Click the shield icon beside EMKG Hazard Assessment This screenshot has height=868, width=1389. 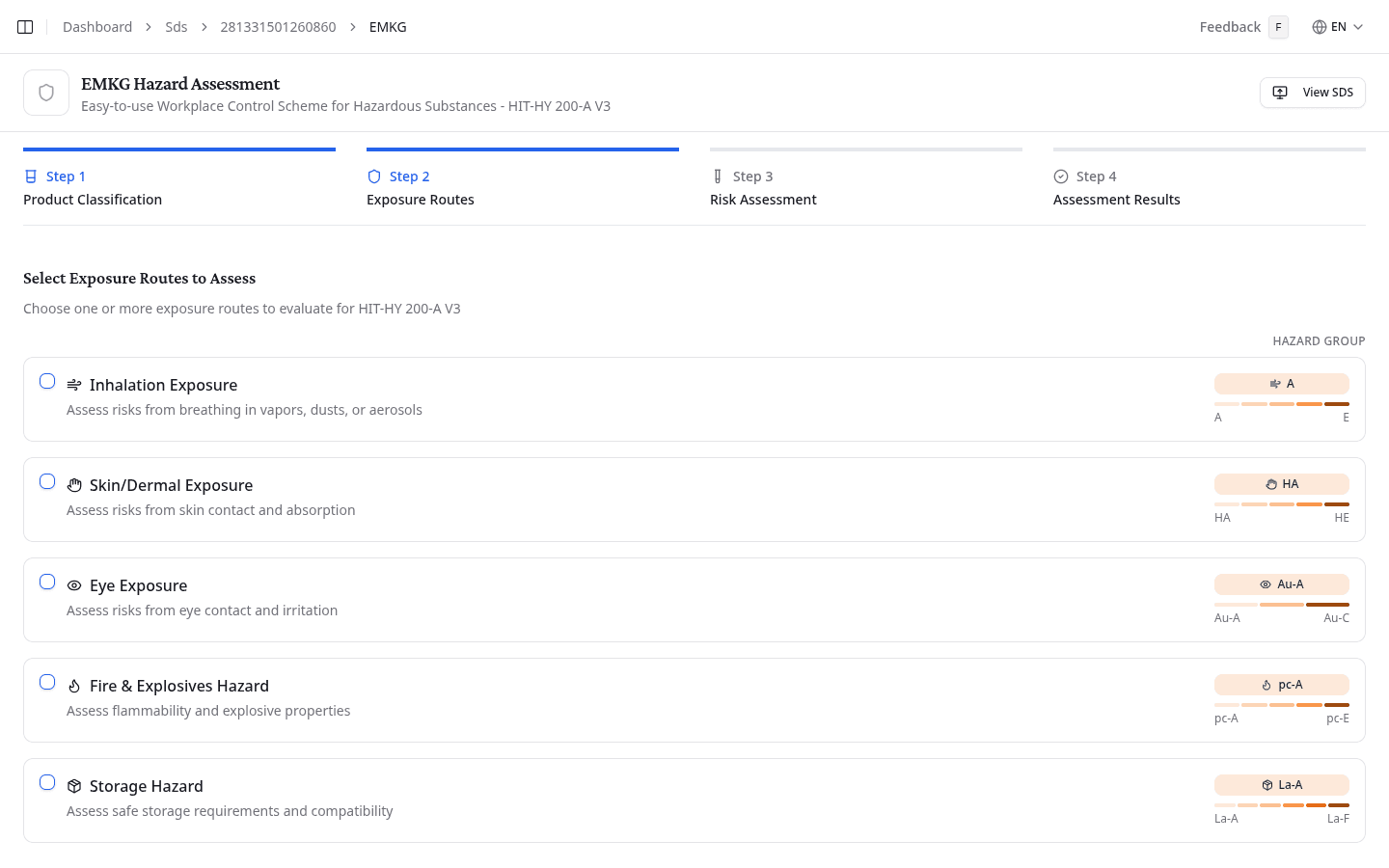click(x=46, y=93)
